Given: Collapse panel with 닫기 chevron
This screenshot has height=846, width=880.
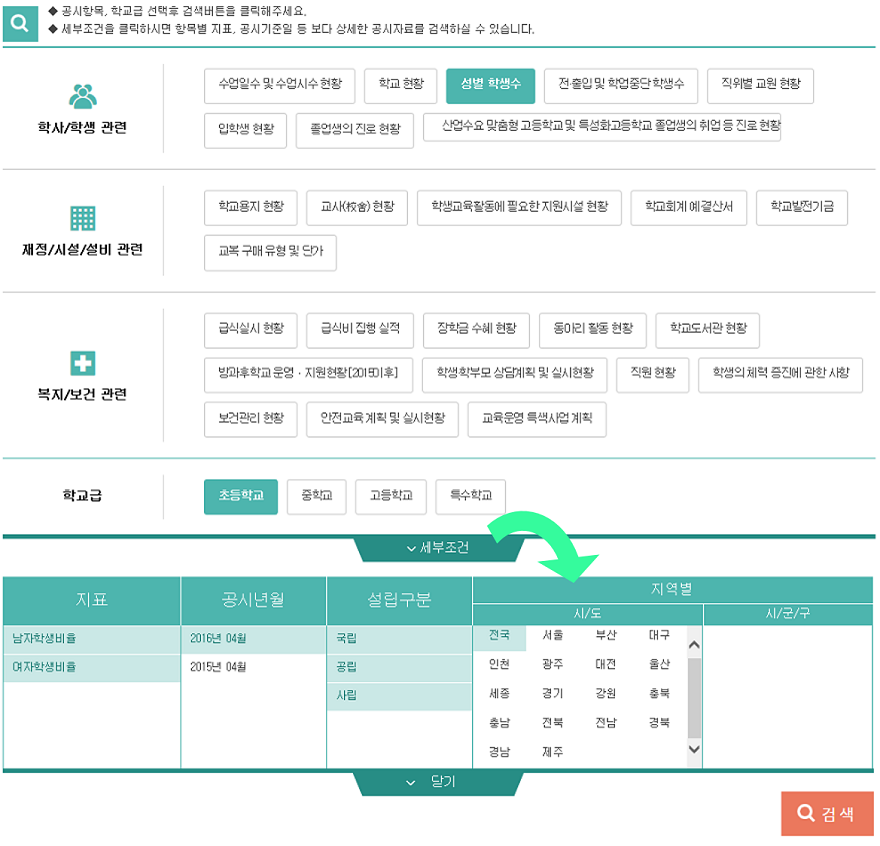Looking at the screenshot, I should click(x=438, y=782).
